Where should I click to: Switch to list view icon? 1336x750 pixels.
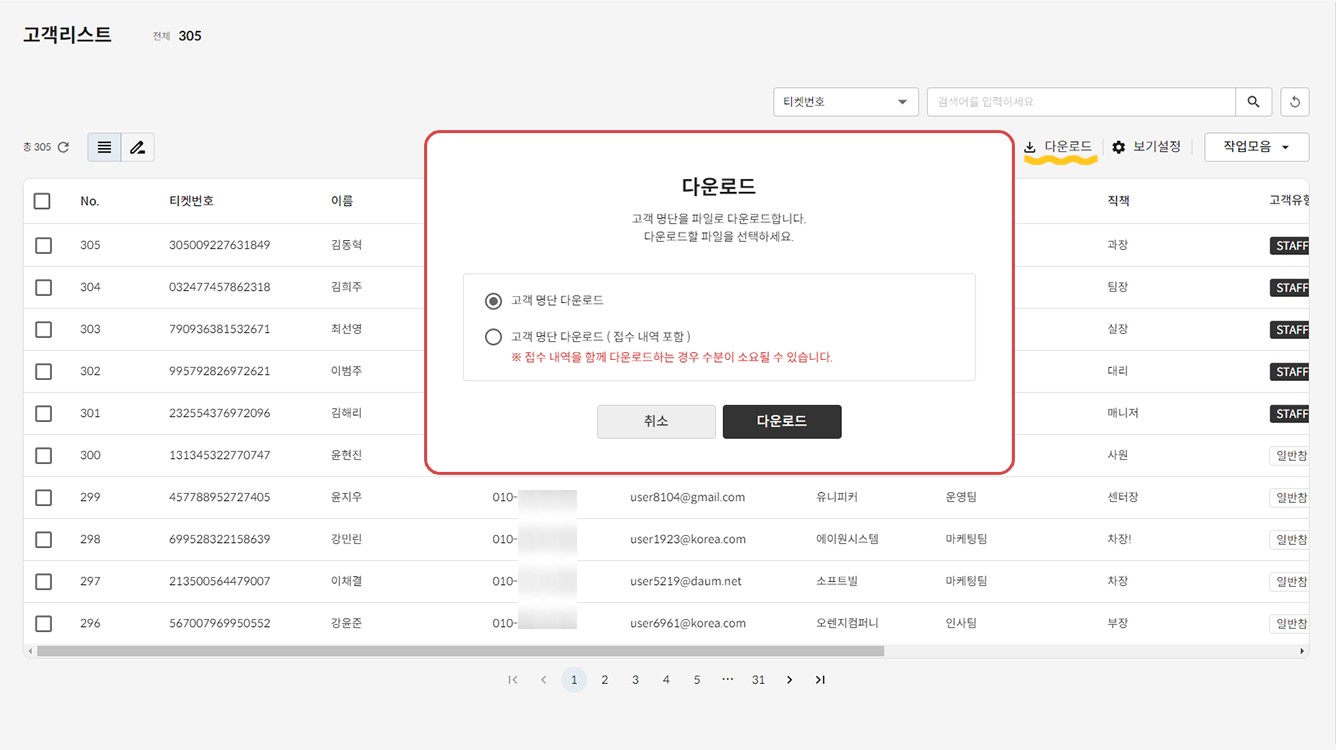(104, 147)
